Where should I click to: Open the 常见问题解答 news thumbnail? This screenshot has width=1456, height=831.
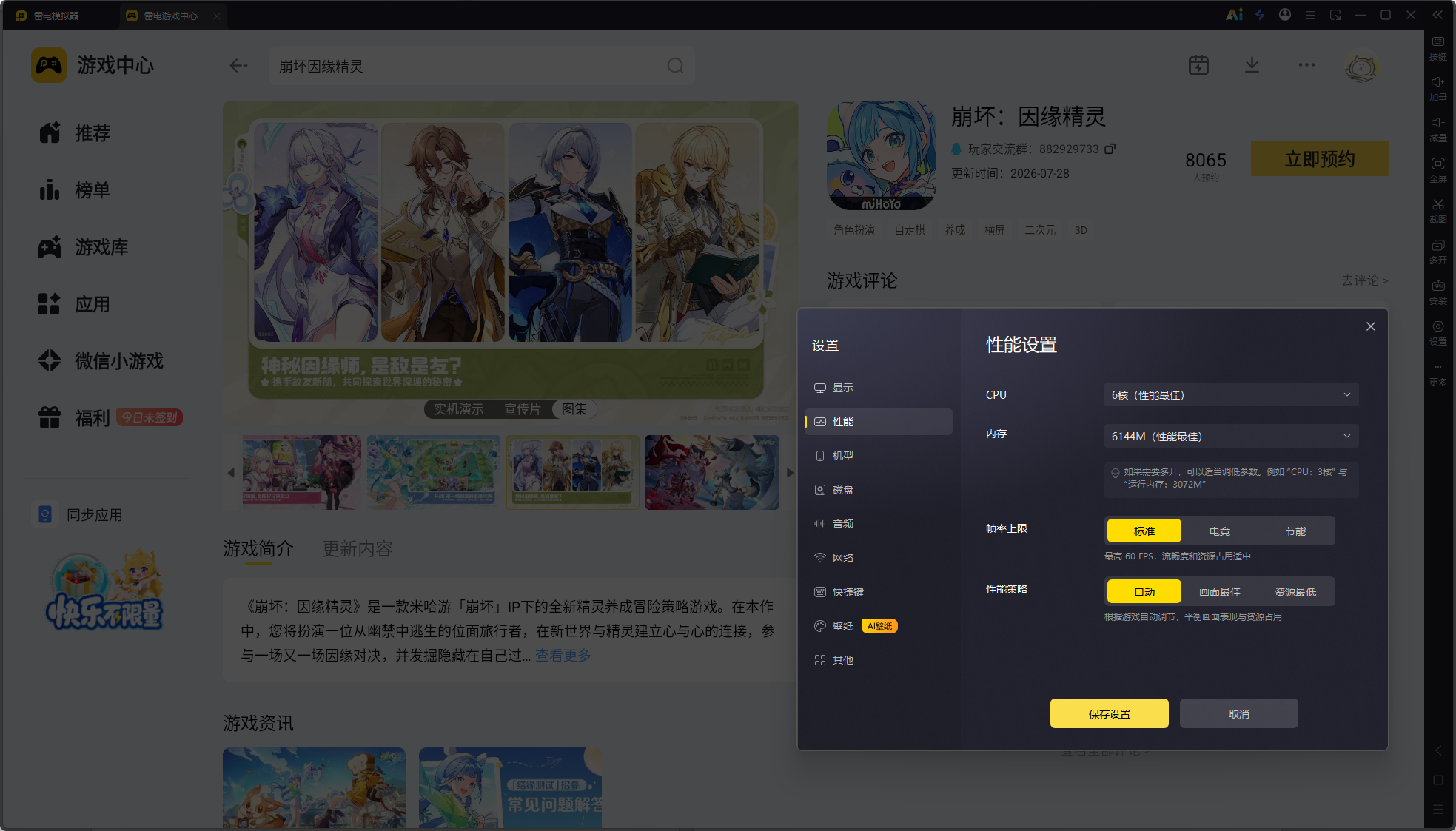coord(510,787)
